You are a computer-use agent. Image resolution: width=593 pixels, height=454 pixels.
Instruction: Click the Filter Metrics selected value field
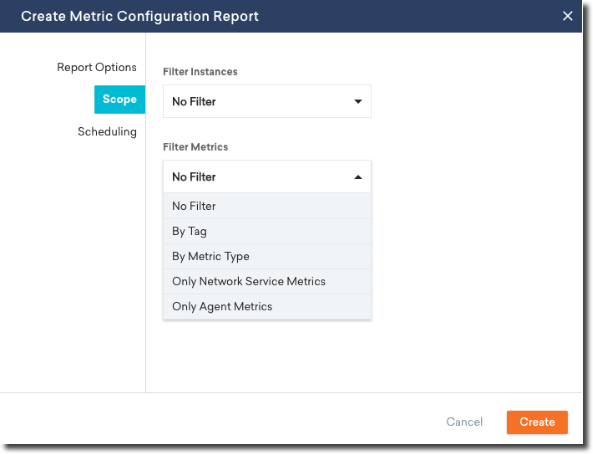point(267,177)
